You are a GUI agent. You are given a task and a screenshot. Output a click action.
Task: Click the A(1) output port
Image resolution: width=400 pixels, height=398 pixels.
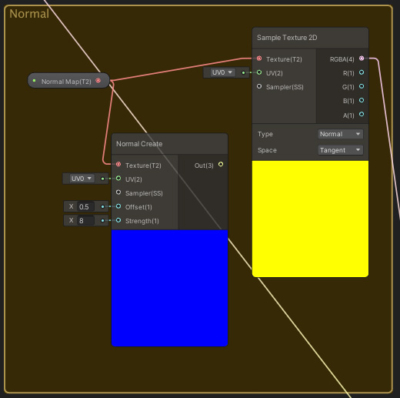tap(361, 114)
